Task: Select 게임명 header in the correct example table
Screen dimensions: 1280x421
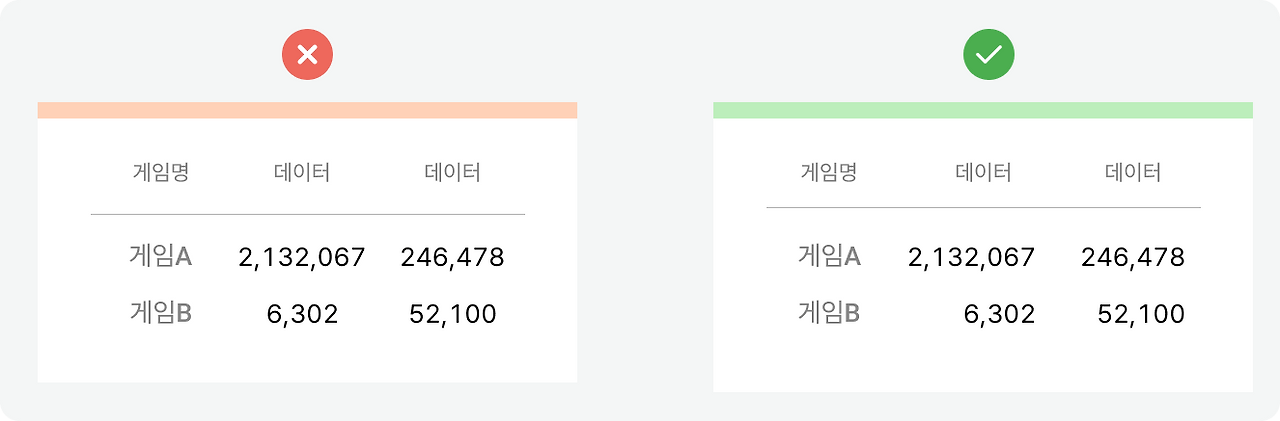Action: (829, 173)
